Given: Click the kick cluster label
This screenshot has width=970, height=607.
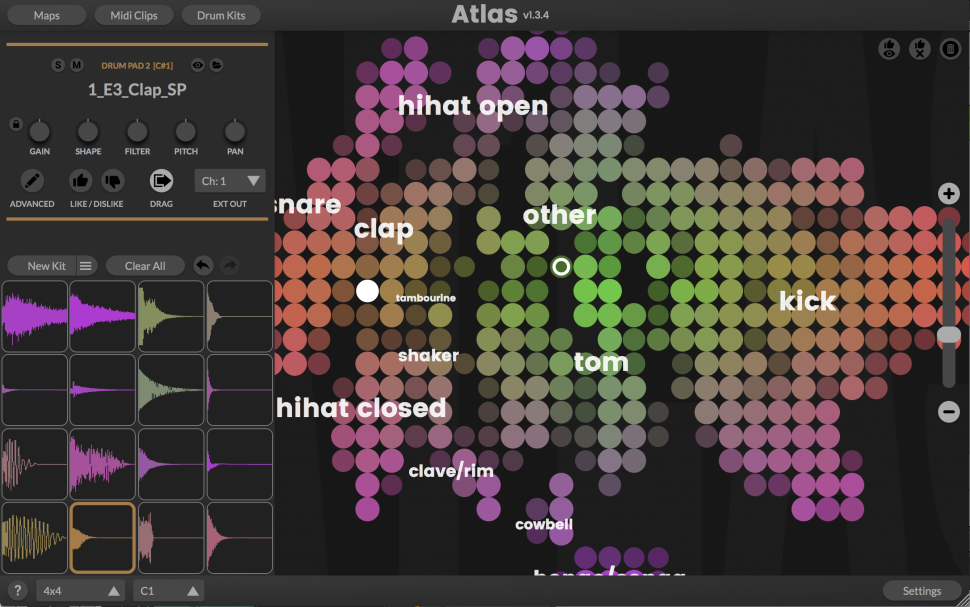Looking at the screenshot, I should pyautogui.click(x=807, y=301).
